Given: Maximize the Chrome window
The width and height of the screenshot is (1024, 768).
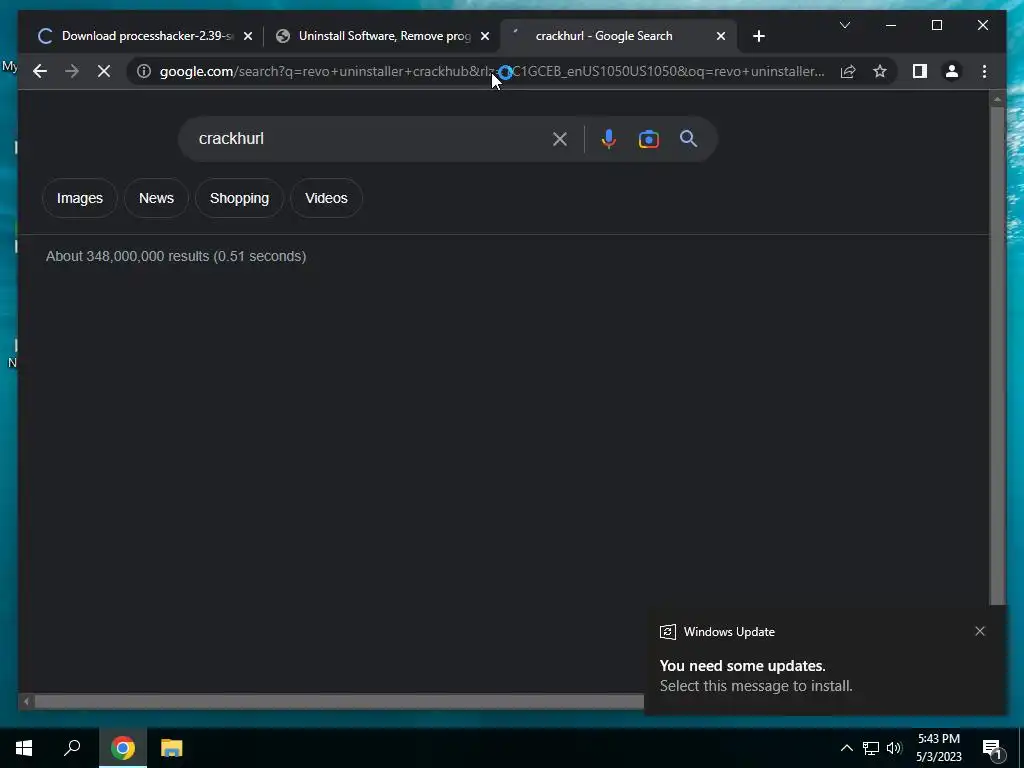Looking at the screenshot, I should [x=936, y=25].
